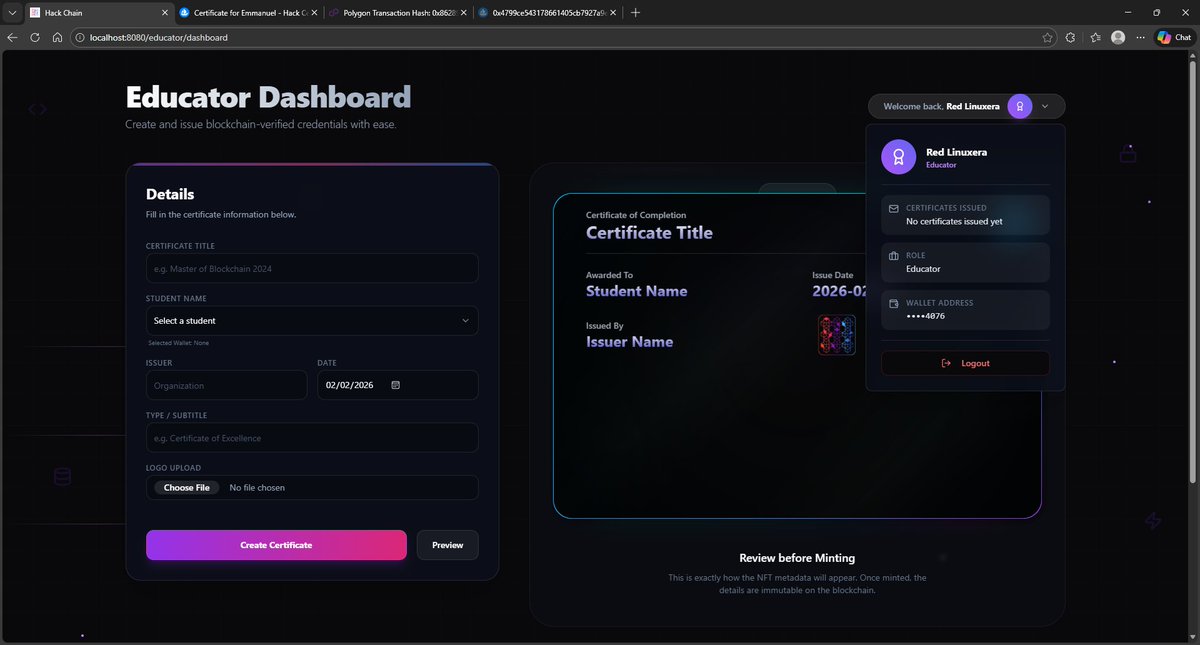Click Certificate Title heading in preview
1200x645 pixels.
tap(649, 233)
